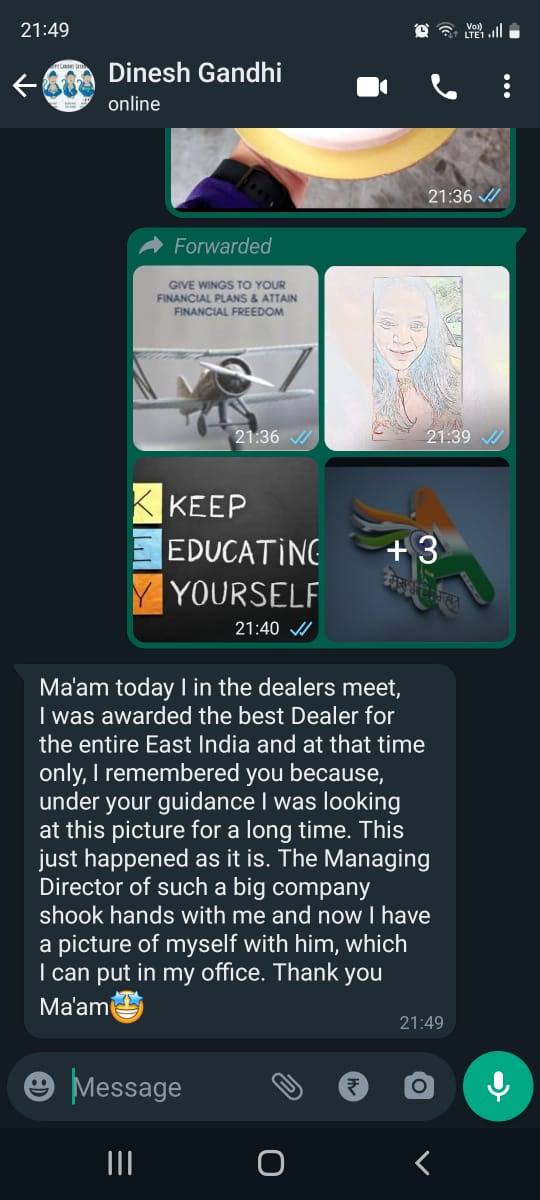This screenshot has height=1200, width=540.
Task: Open the Keep Educating Yourself image
Action: [226, 549]
